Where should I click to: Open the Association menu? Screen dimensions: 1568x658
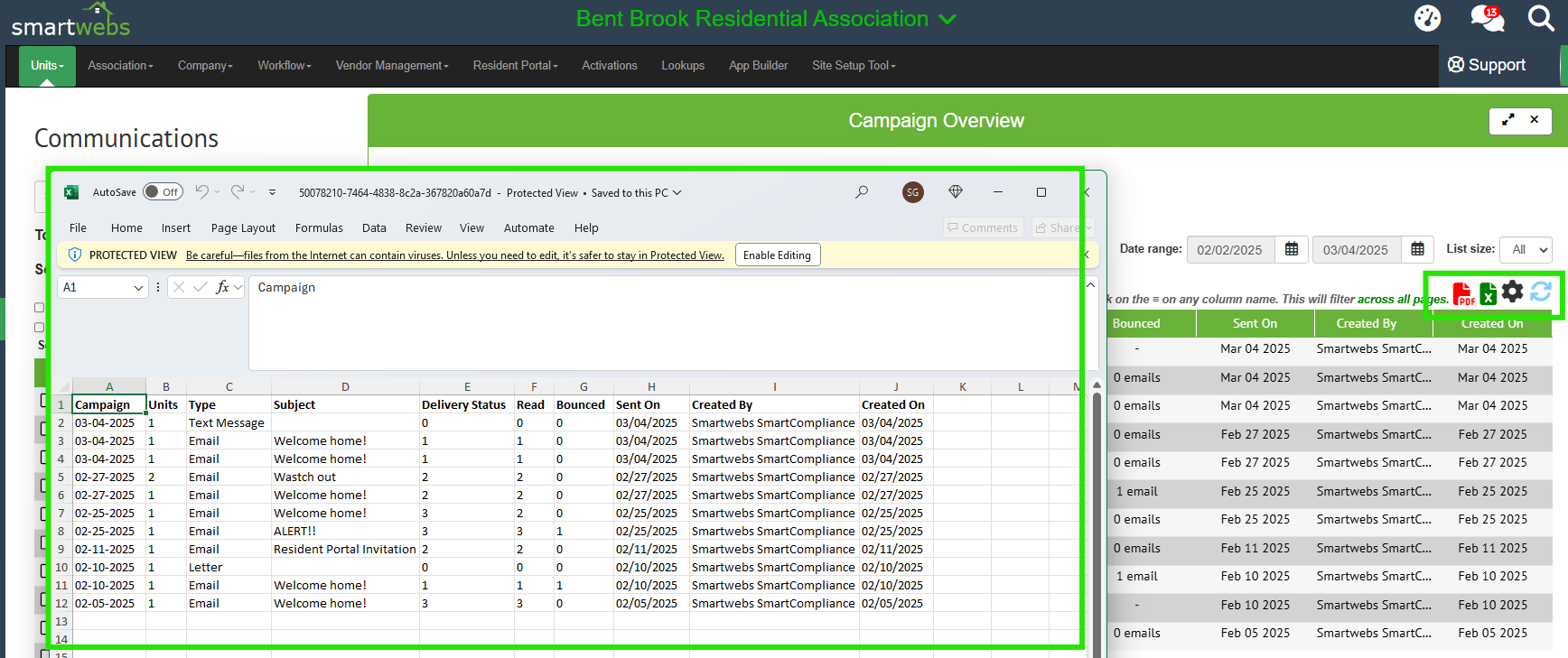(120, 66)
